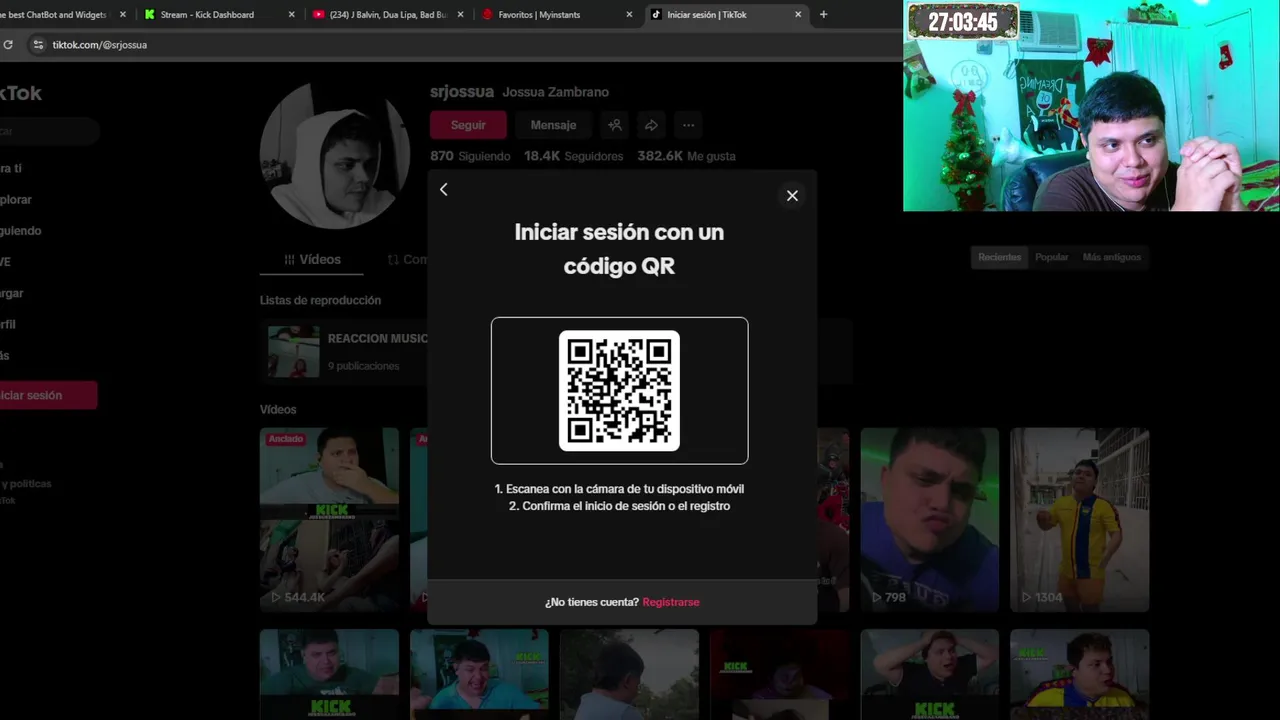Open the bottom-row Kick video with hands on head
The image size is (1280, 720).
(929, 675)
